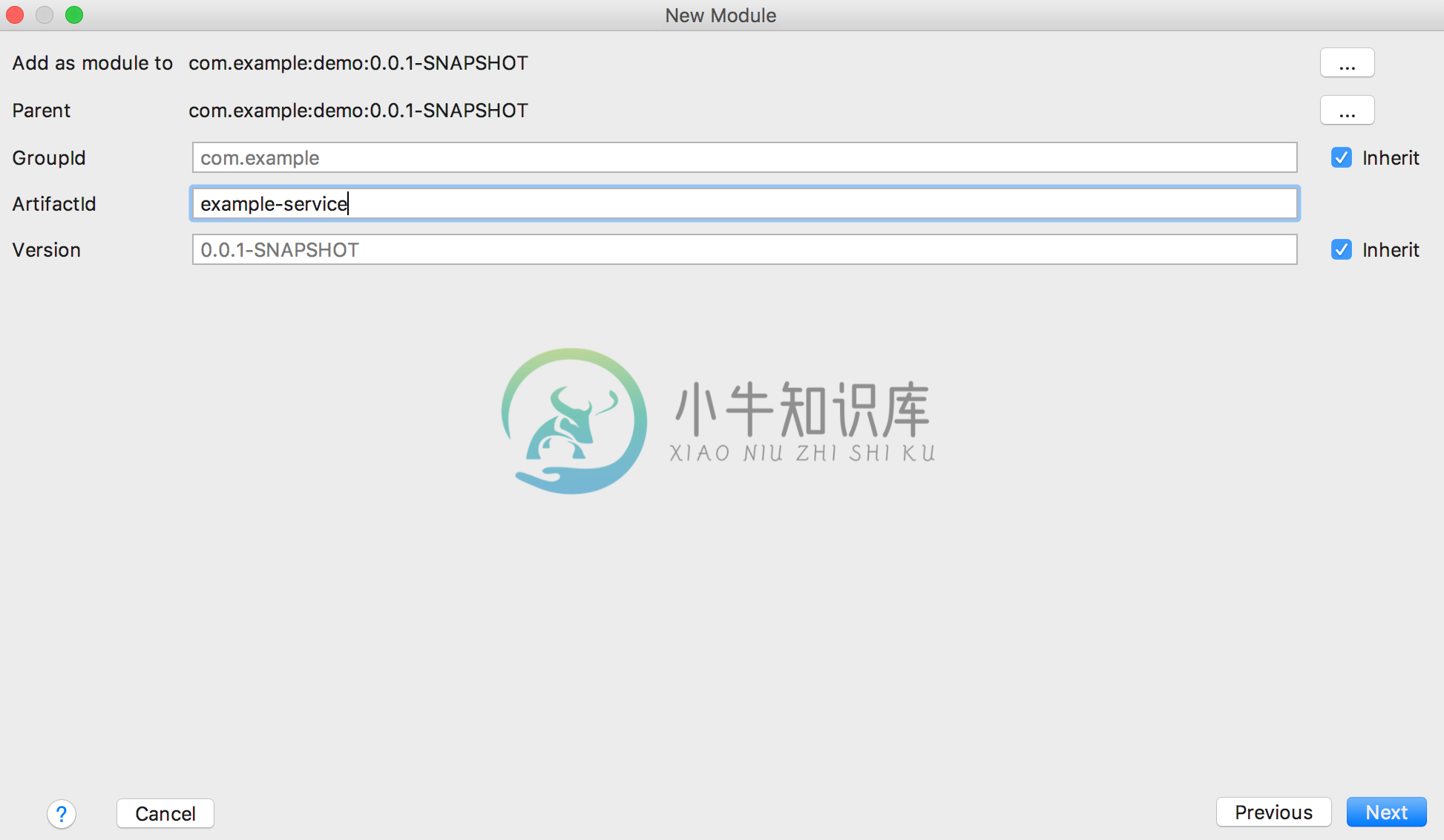Click the help '?' icon bottom left
This screenshot has width=1444, height=840.
pyautogui.click(x=62, y=813)
